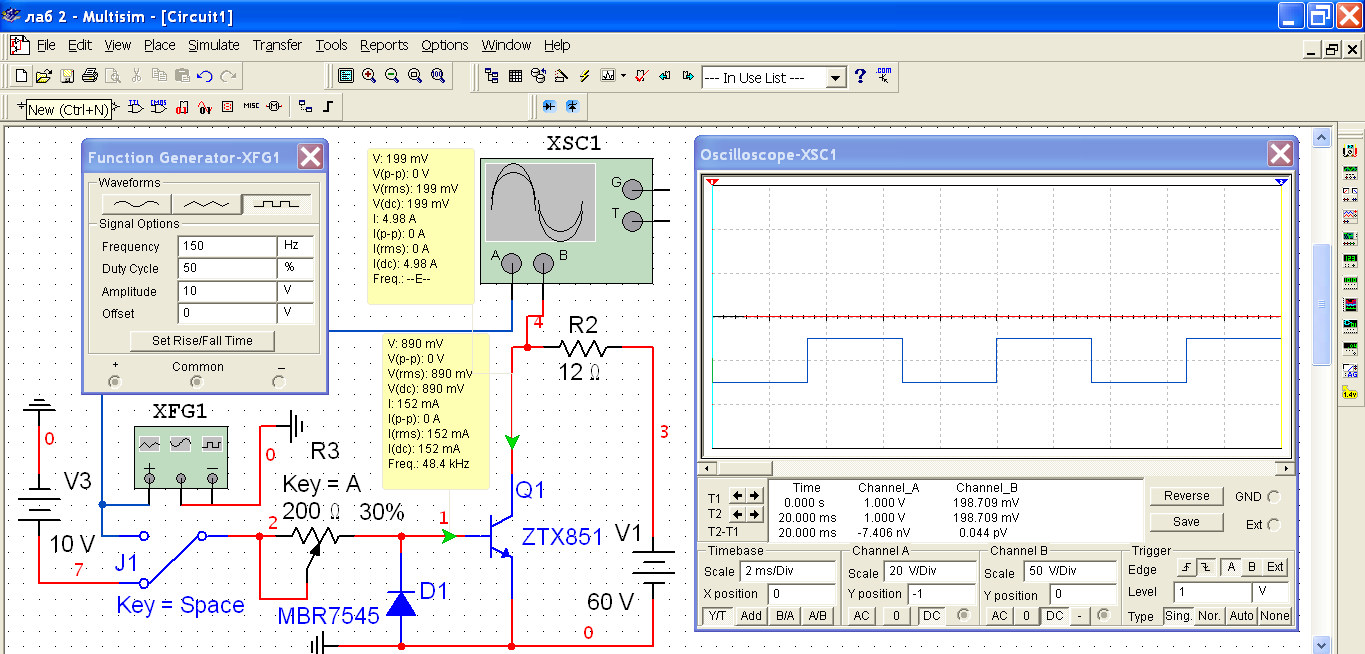Zoom out of the circuit sheet

392,76
